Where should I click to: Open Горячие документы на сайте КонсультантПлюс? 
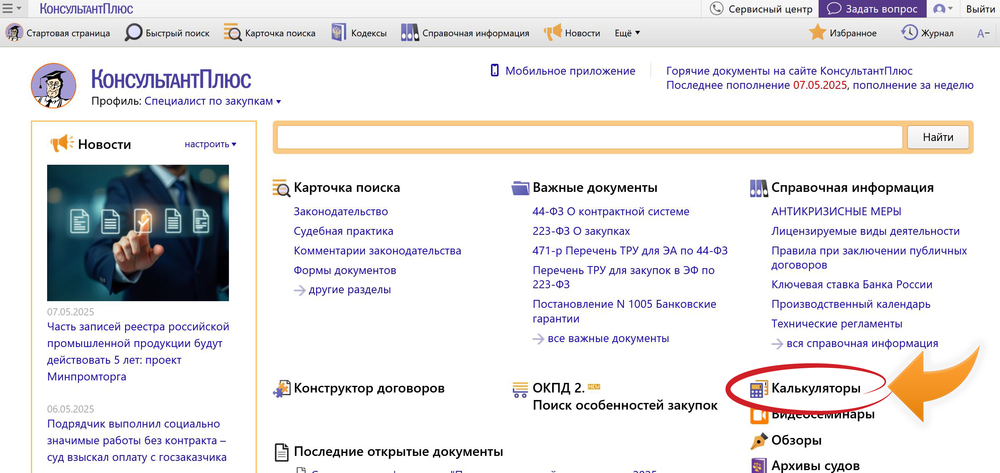(x=789, y=71)
